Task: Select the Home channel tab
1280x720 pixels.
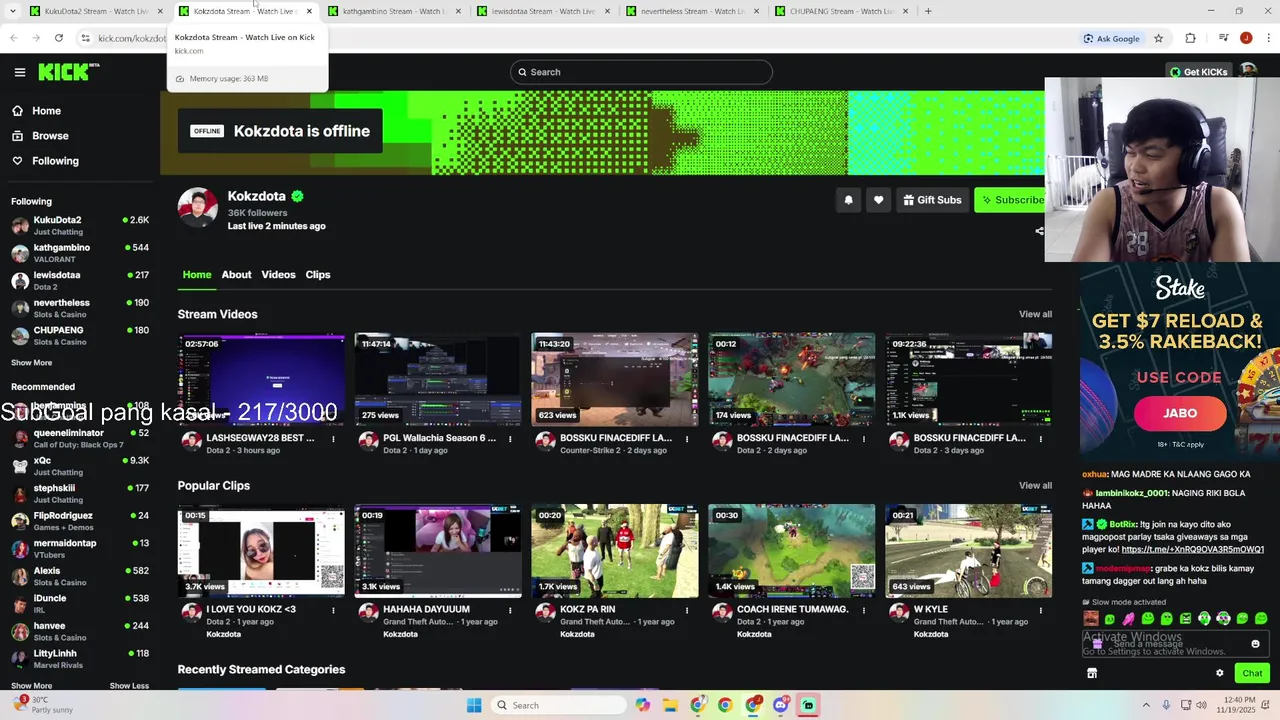Action: coord(197,274)
